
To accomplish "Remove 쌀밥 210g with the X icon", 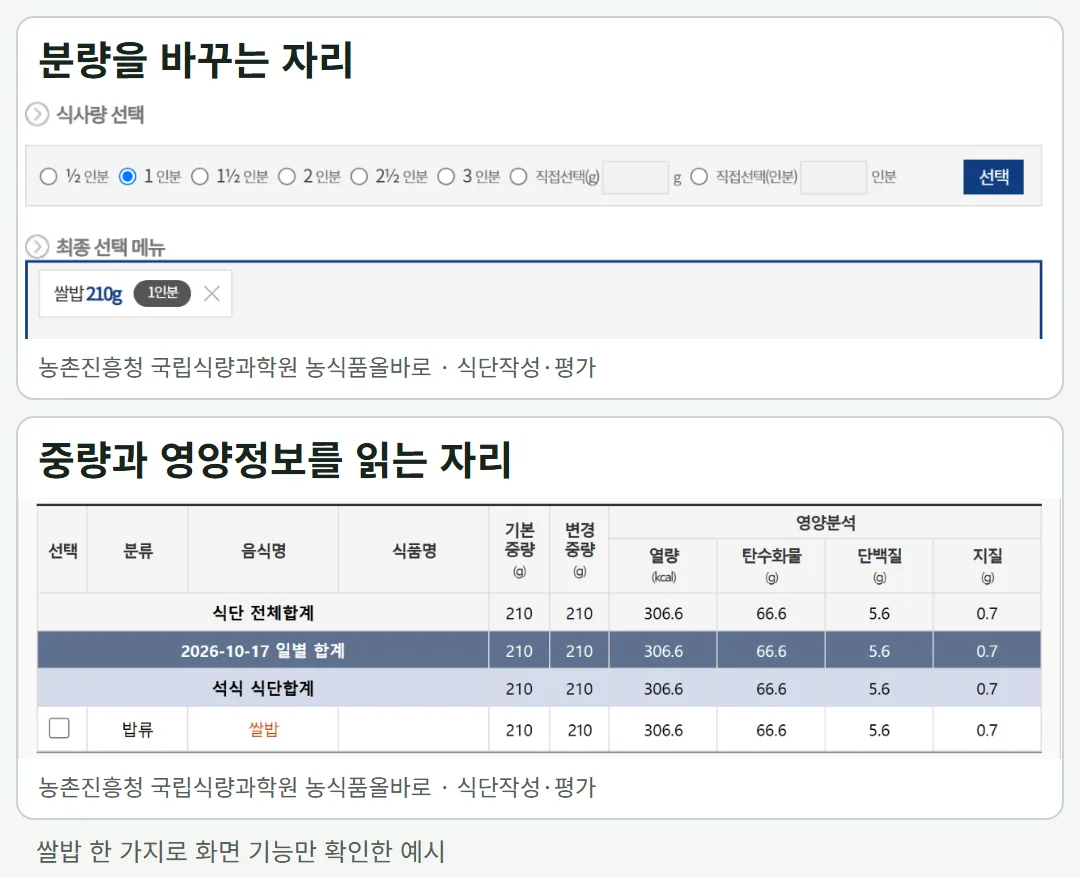I will (x=211, y=293).
